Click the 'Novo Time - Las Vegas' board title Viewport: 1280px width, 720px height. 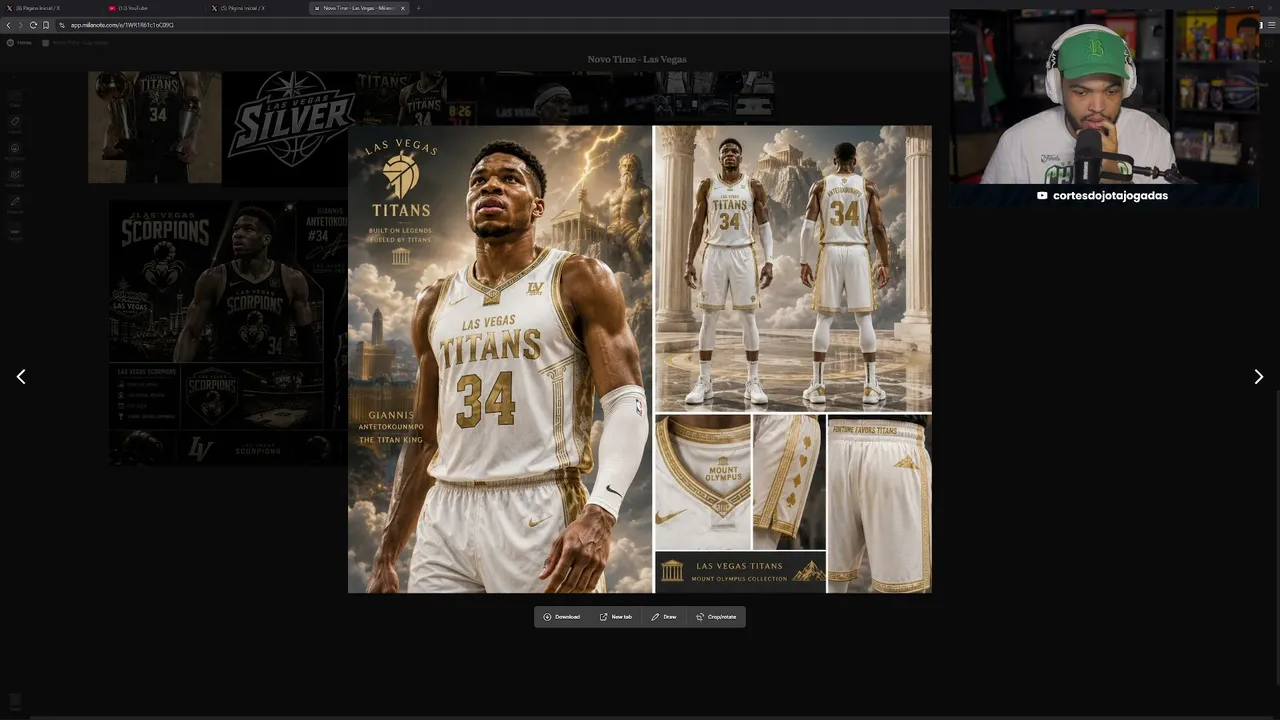pos(637,59)
